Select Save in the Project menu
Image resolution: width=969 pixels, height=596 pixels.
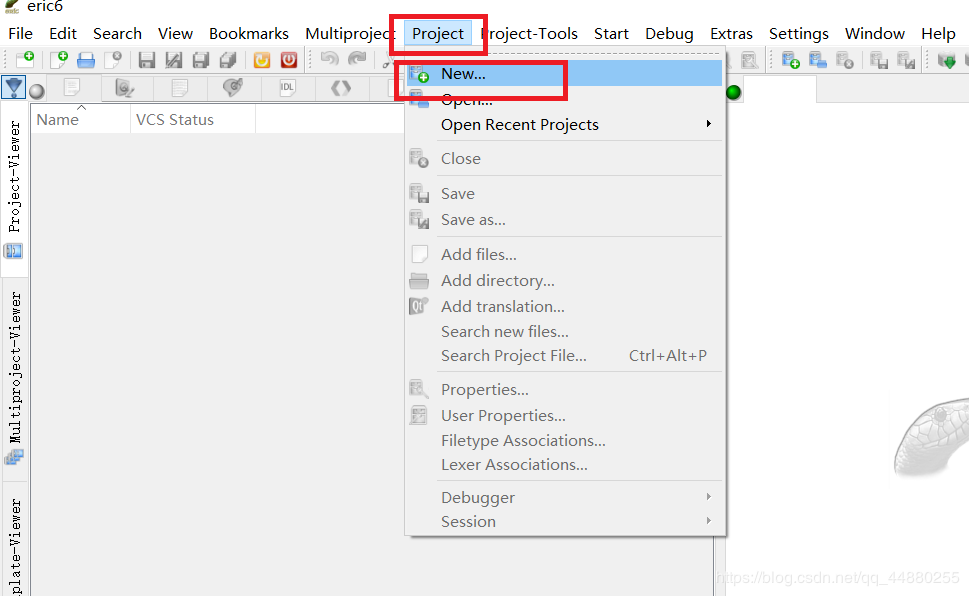pos(564,194)
